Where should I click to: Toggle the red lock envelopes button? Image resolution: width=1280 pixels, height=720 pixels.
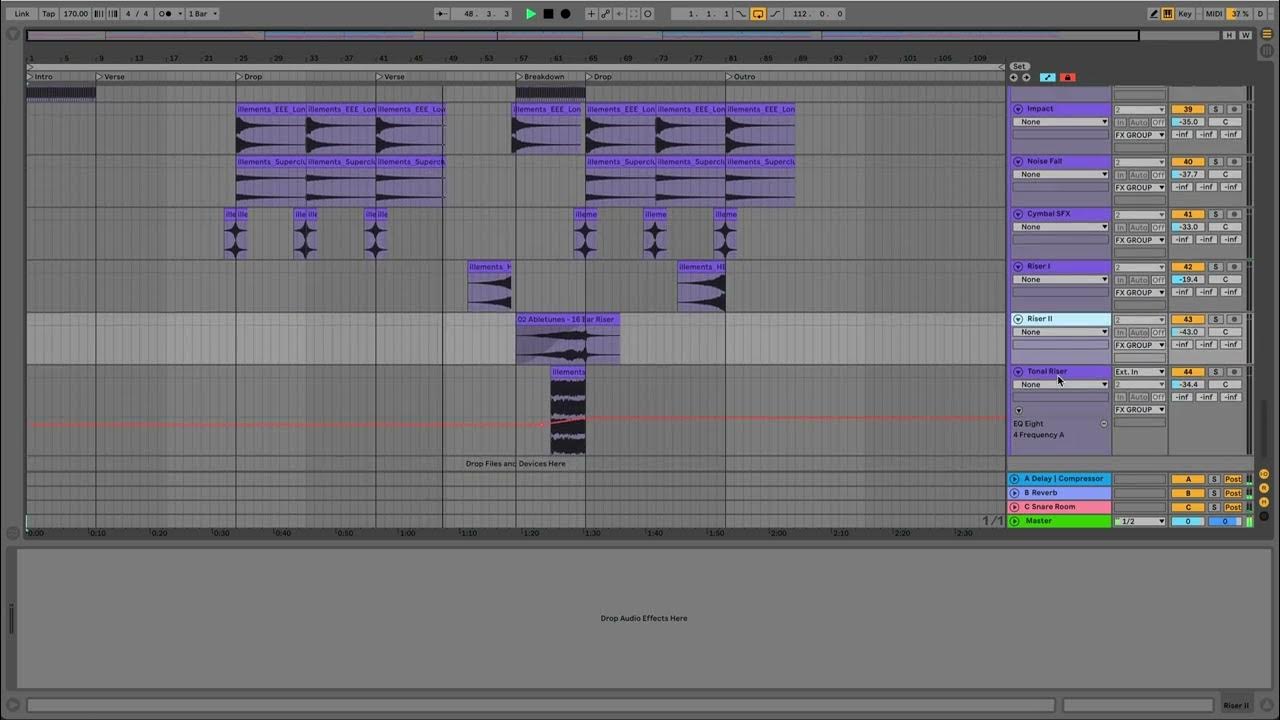(1068, 77)
